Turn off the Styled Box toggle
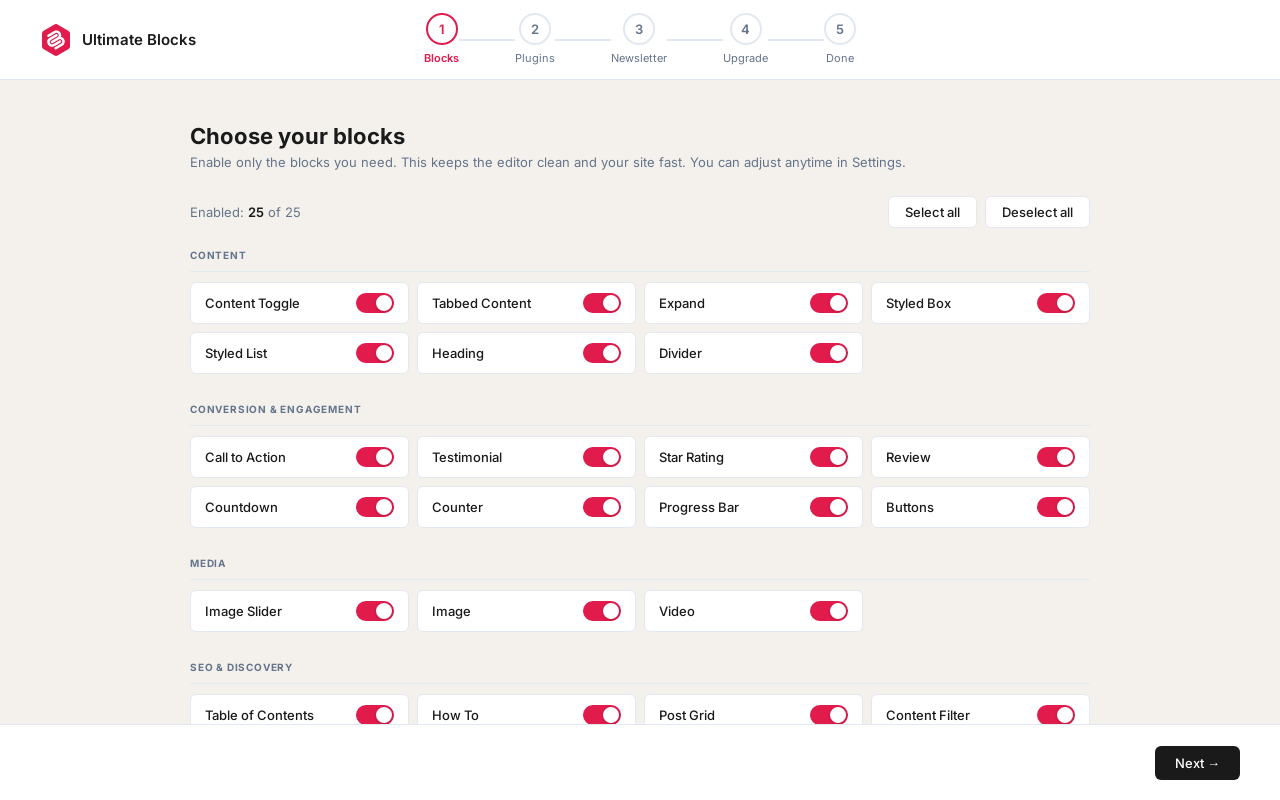This screenshot has width=1280, height=800. click(x=1056, y=303)
